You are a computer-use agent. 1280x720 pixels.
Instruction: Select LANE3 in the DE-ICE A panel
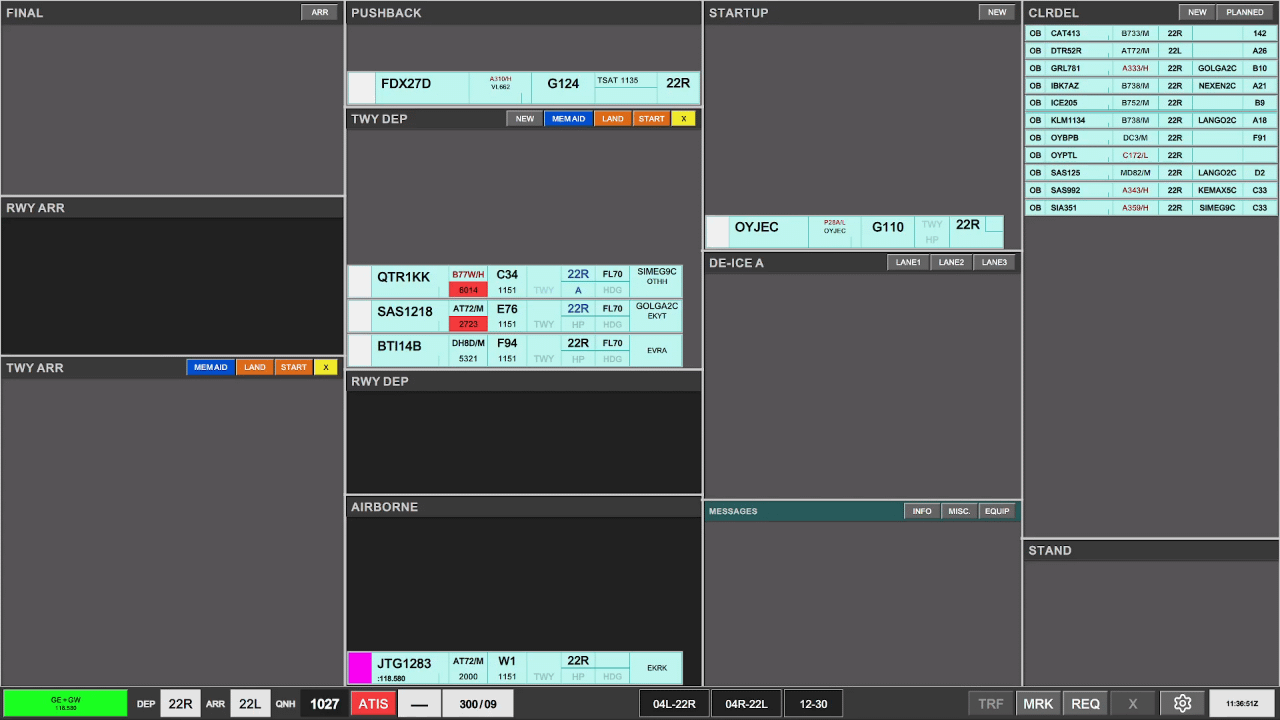(995, 263)
